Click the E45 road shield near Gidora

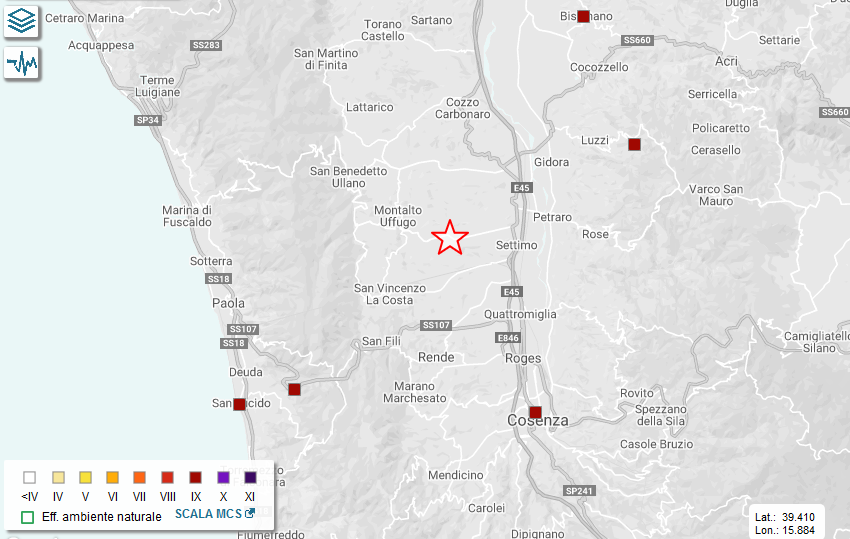pyautogui.click(x=520, y=188)
